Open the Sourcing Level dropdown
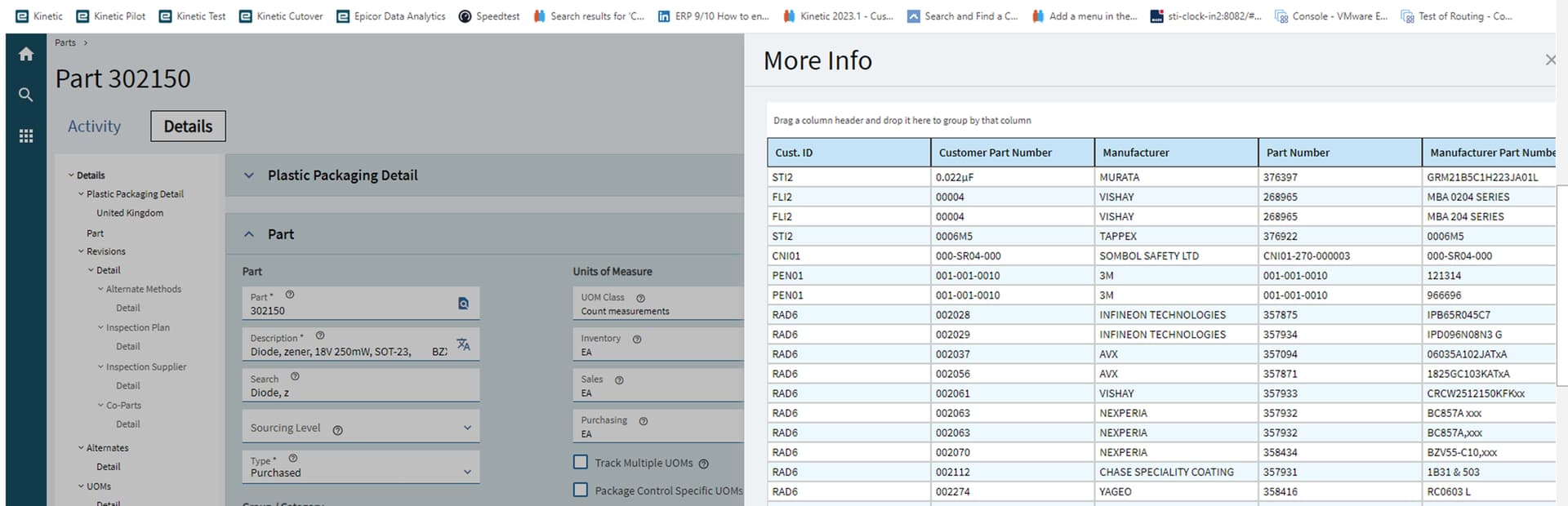 pyautogui.click(x=467, y=428)
